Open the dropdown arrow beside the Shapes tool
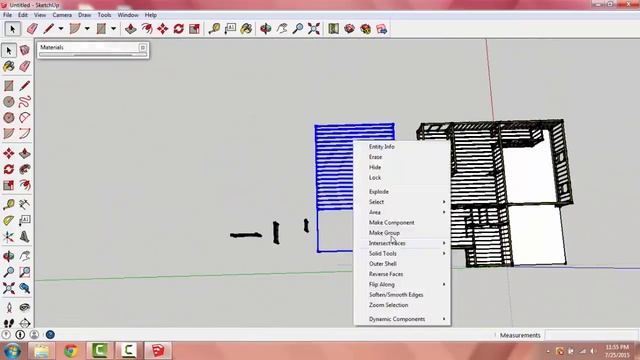The image size is (640, 360). [113, 29]
